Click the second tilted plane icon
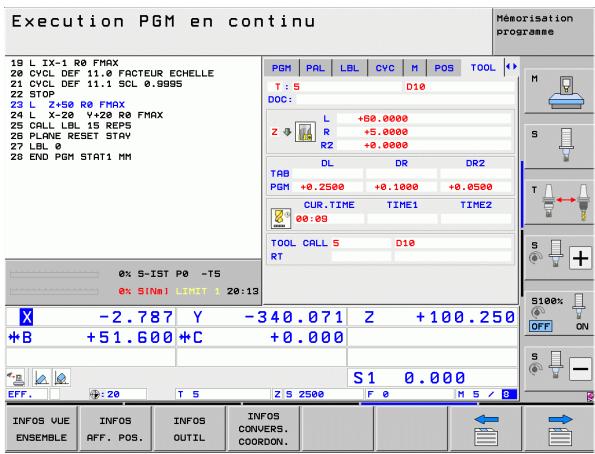This screenshot has width=595, height=454. click(x=61, y=378)
